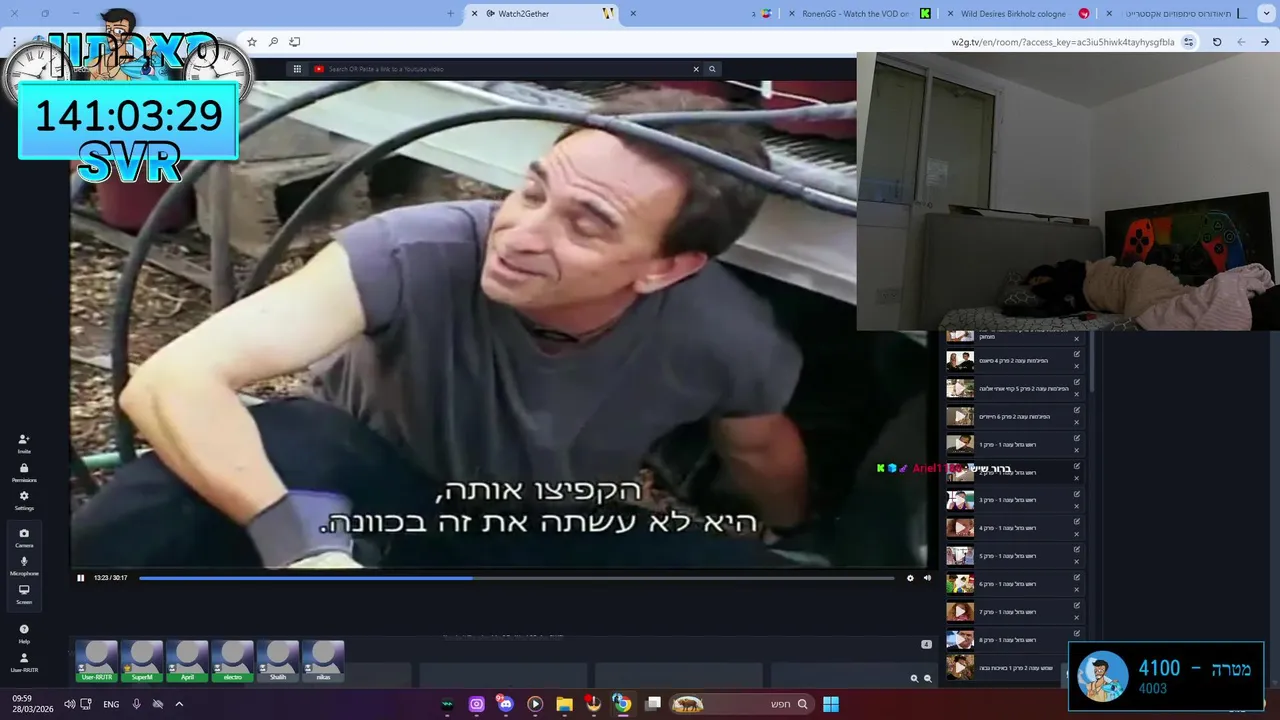Select electro participant tile
Image resolution: width=1280 pixels, height=720 pixels.
click(x=232, y=661)
